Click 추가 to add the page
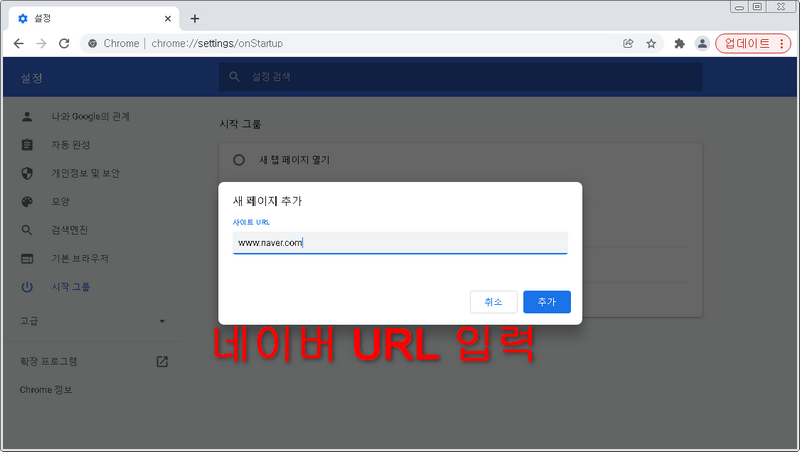Image resolution: width=800 pixels, height=452 pixels. point(547,302)
